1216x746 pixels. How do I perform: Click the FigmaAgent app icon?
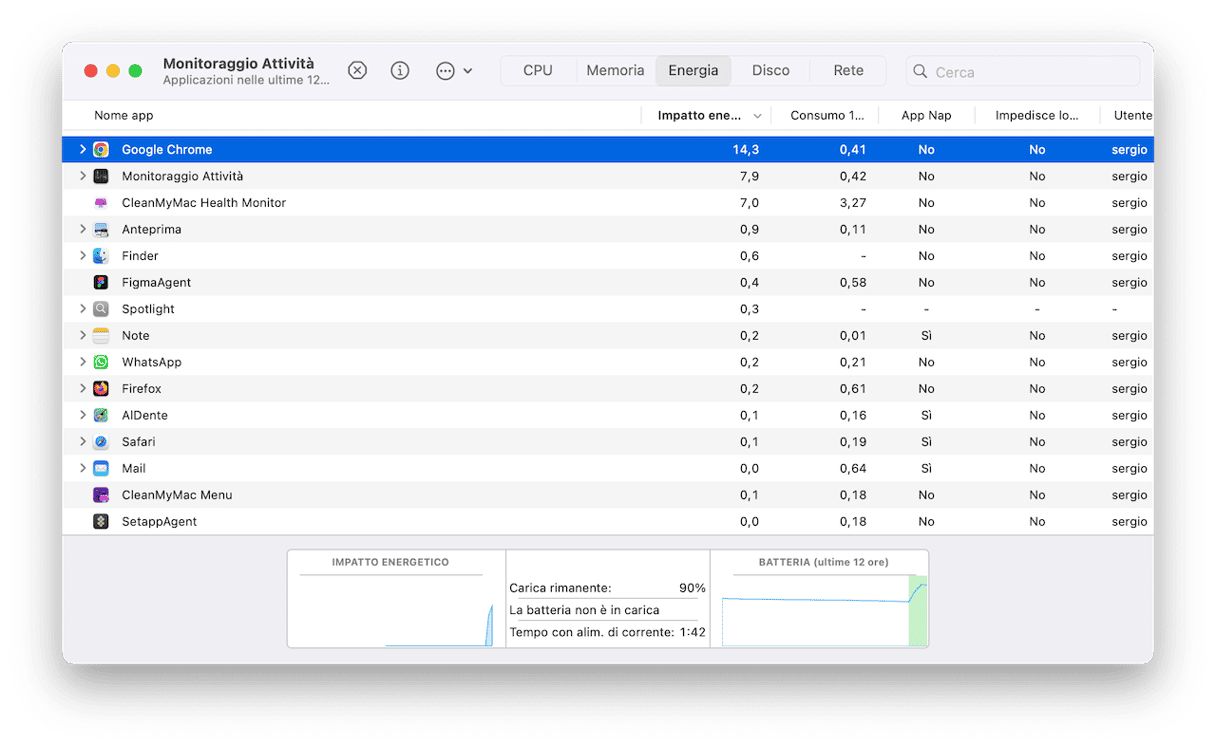click(x=101, y=283)
